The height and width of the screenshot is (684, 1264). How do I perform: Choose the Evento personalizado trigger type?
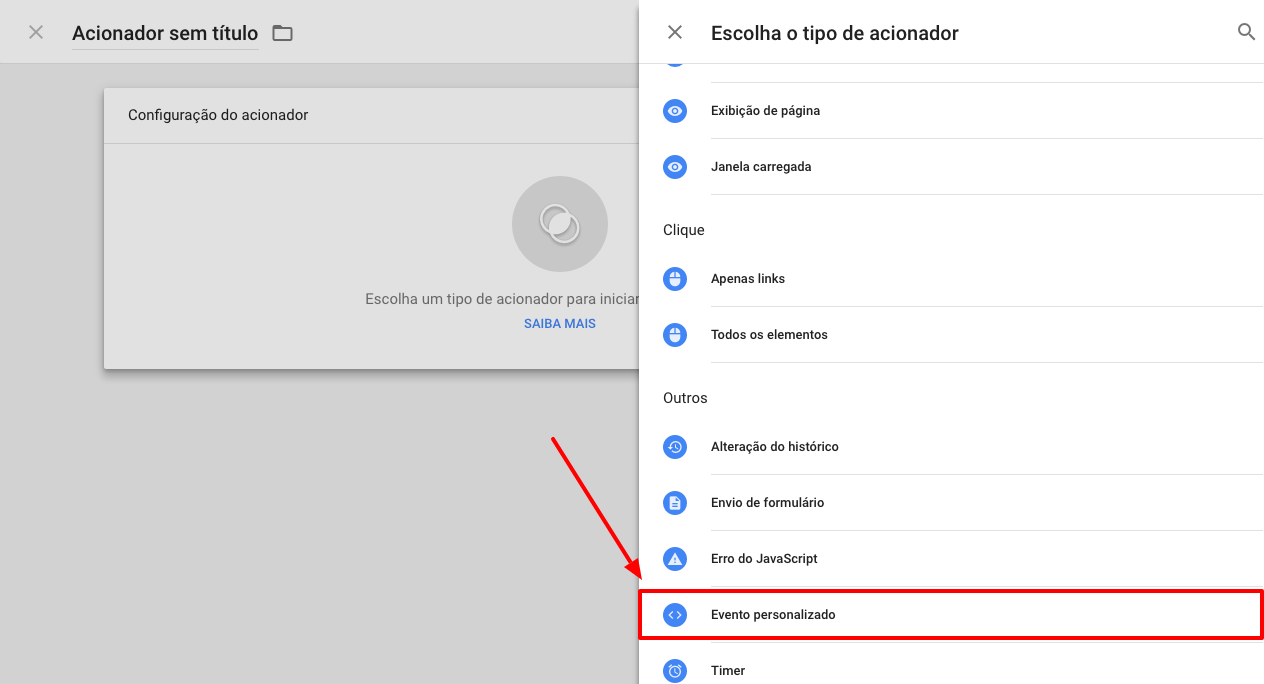pyautogui.click(x=951, y=615)
